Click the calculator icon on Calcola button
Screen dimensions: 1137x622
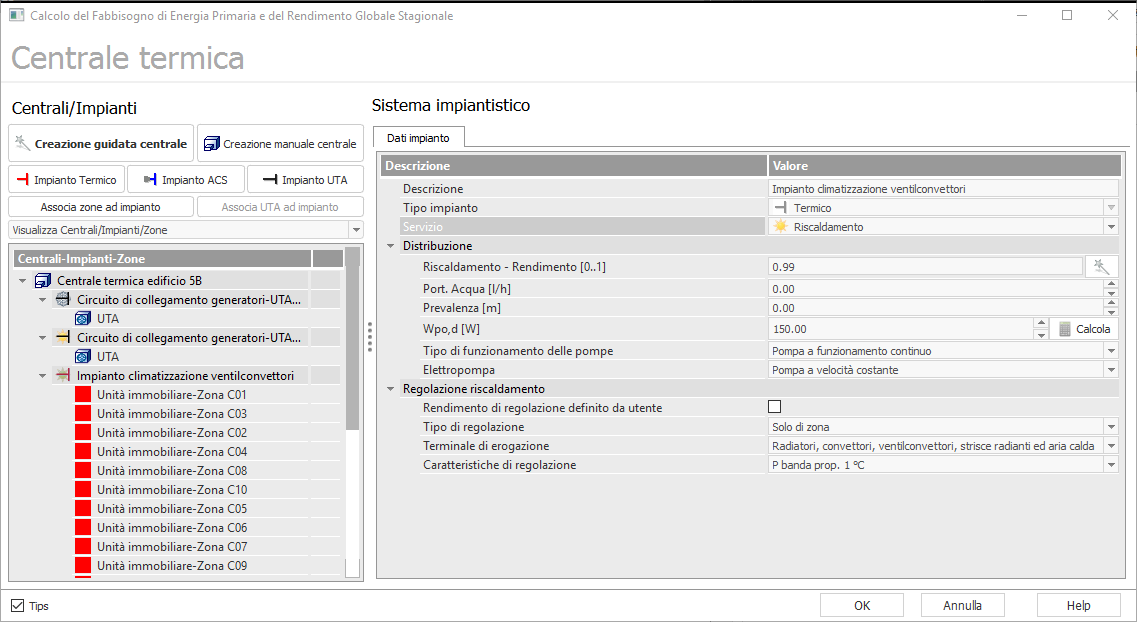(x=1064, y=329)
